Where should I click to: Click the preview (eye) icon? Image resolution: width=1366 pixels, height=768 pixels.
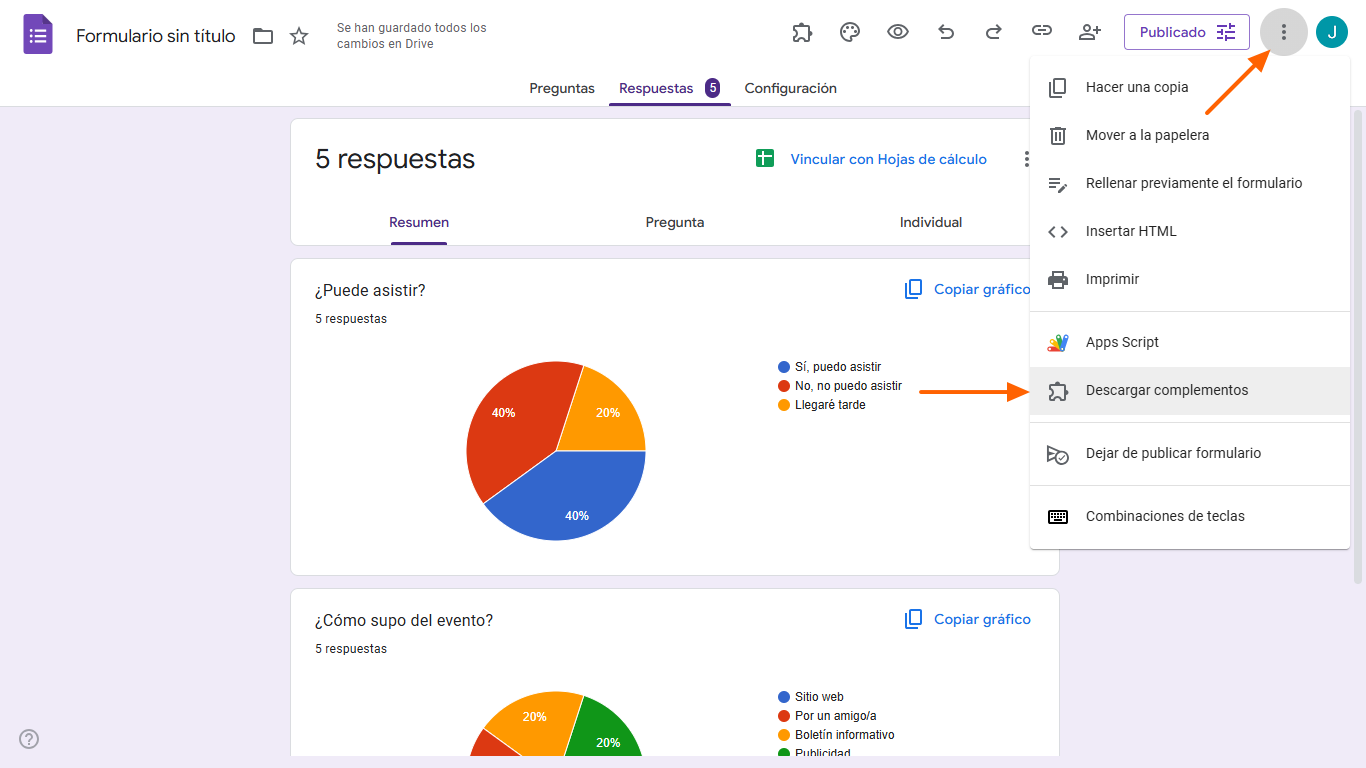coord(898,31)
